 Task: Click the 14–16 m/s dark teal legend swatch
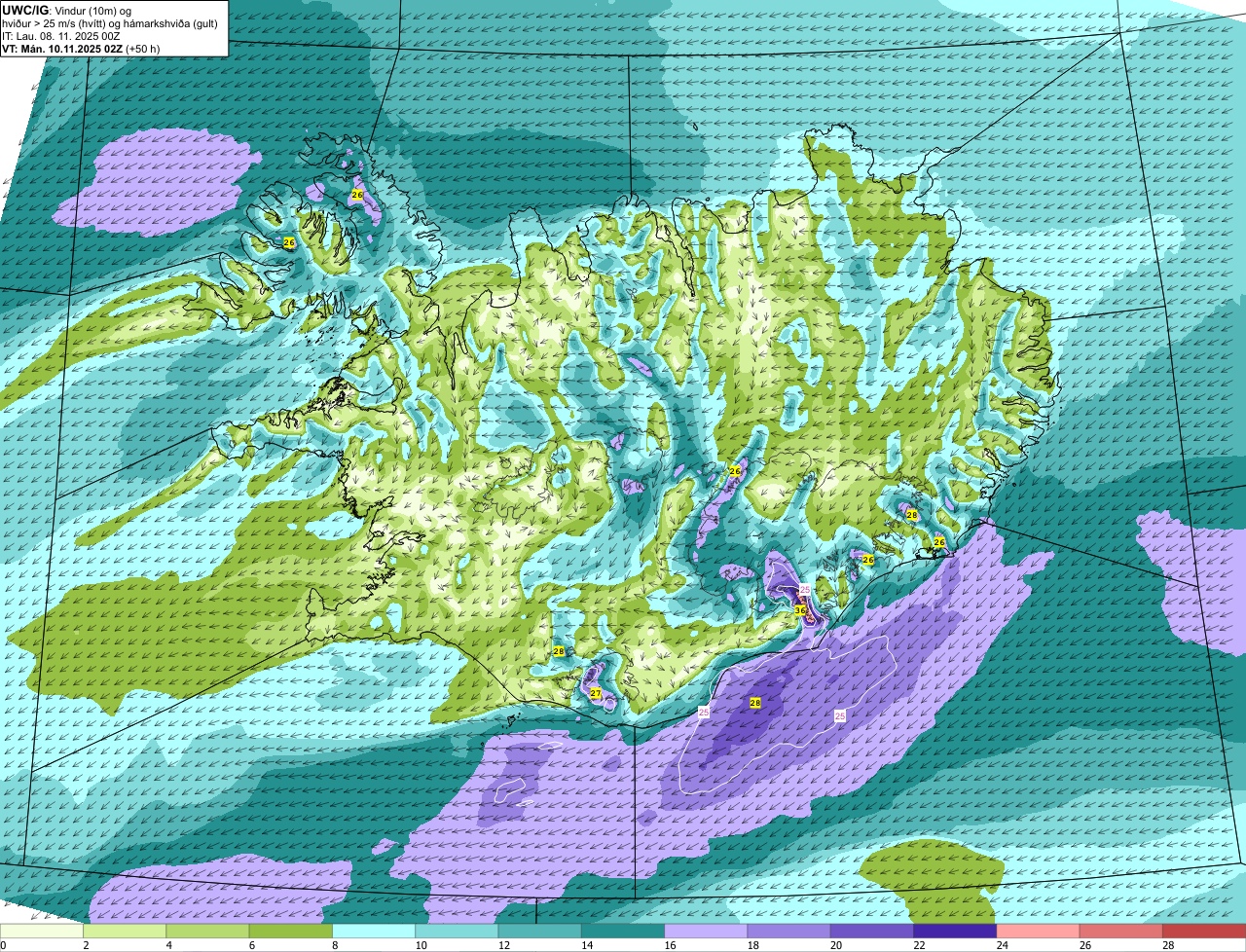pyautogui.click(x=623, y=932)
